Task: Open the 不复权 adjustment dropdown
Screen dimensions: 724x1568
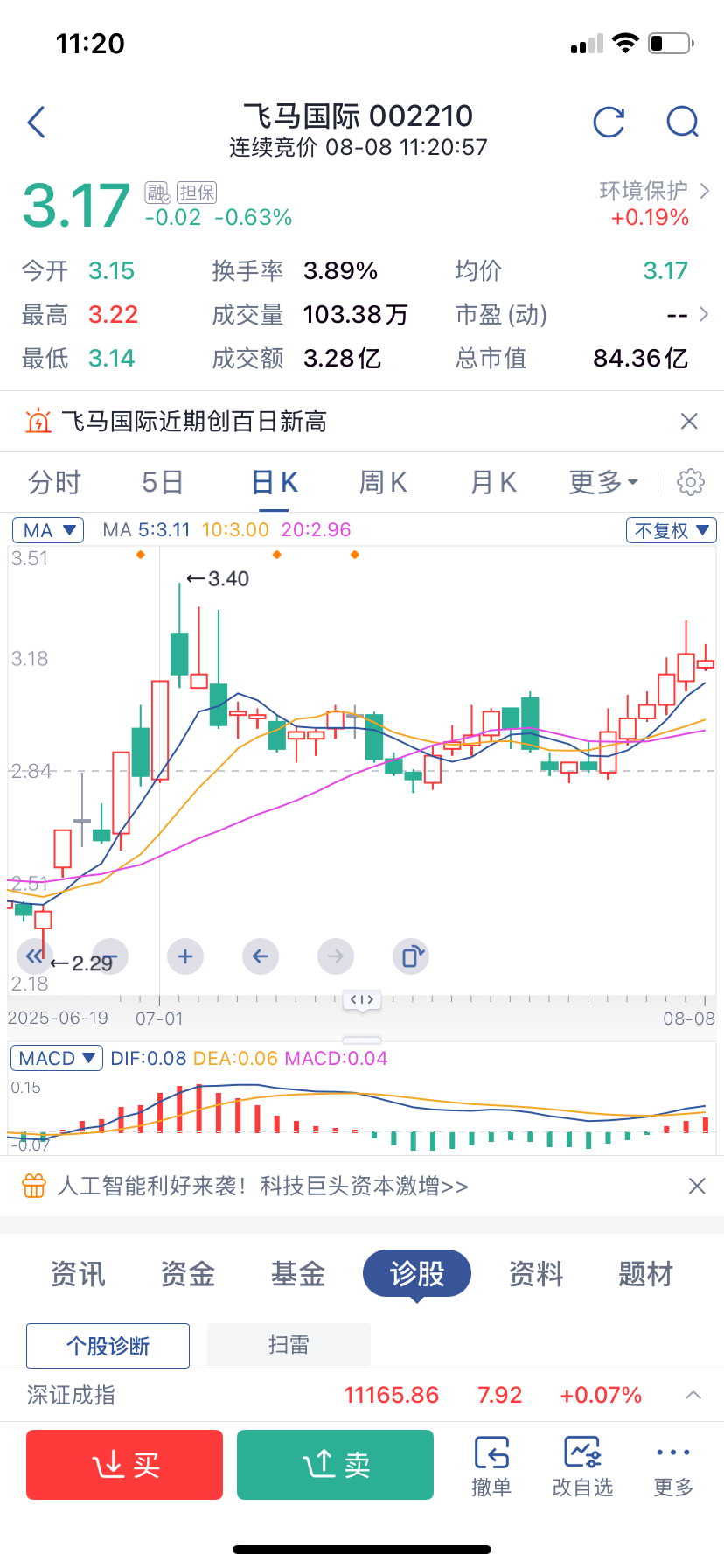Action: click(x=672, y=530)
